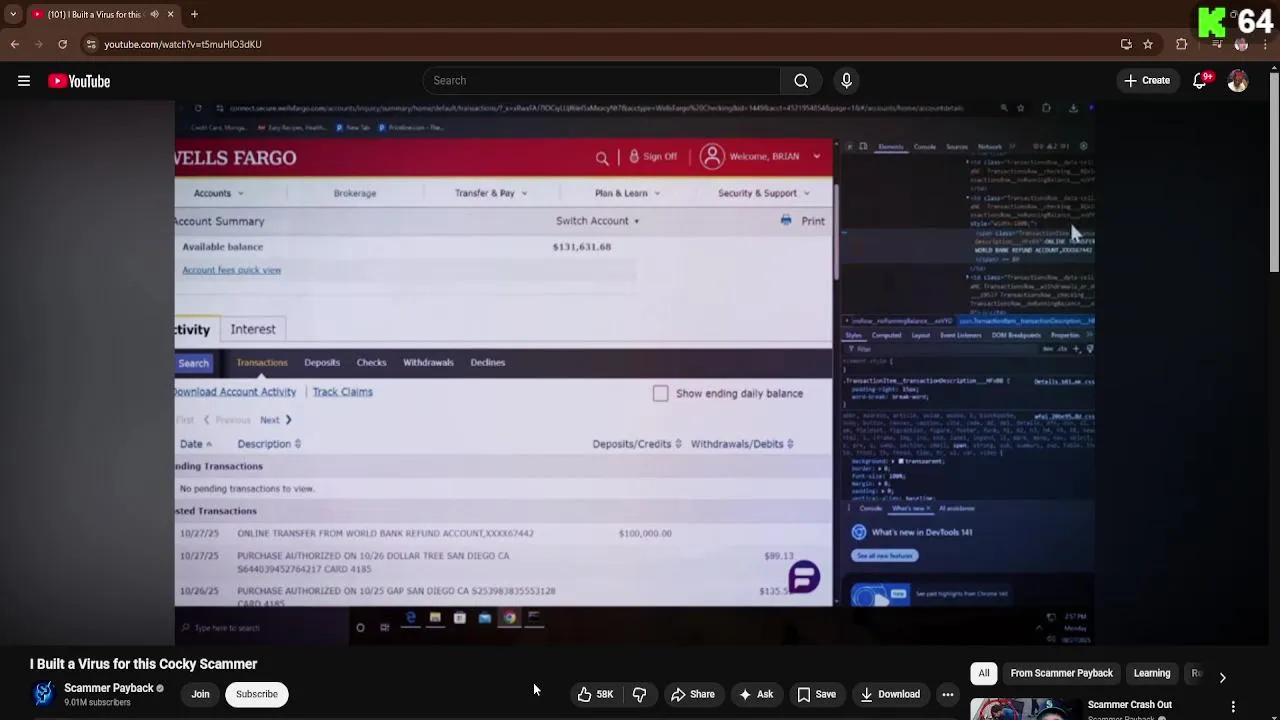Screen dimensions: 1280x720
Task: Click the video title 'I Built a Virus for this Cocky Scammer'
Action: (x=143, y=664)
